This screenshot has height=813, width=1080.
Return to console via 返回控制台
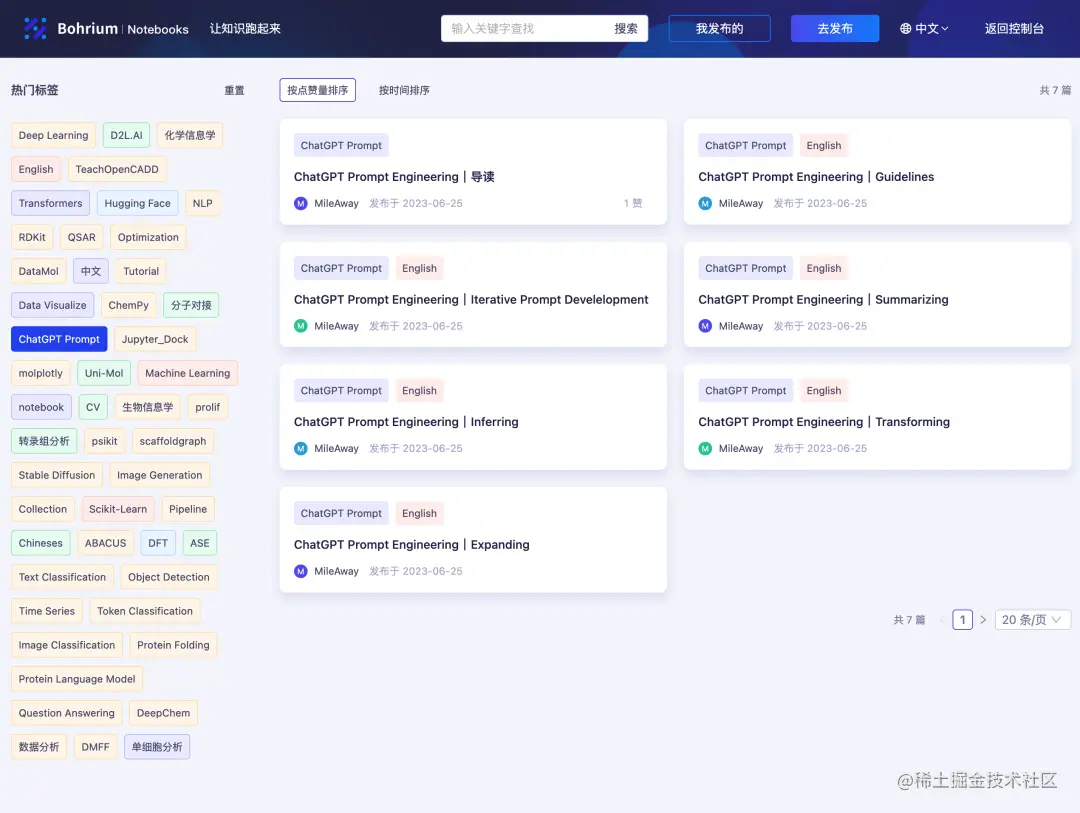click(x=1015, y=28)
